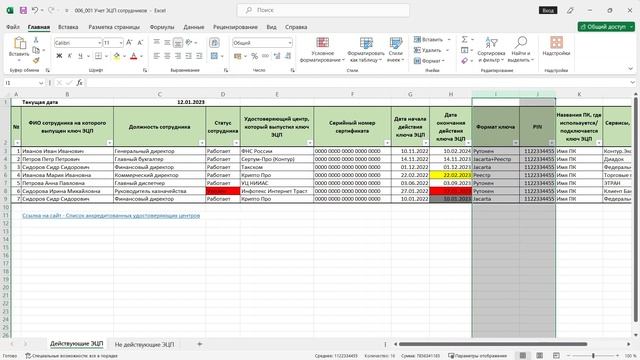Toggle bold formatting Ж
Screen dimensions: 640x360
tap(59, 56)
